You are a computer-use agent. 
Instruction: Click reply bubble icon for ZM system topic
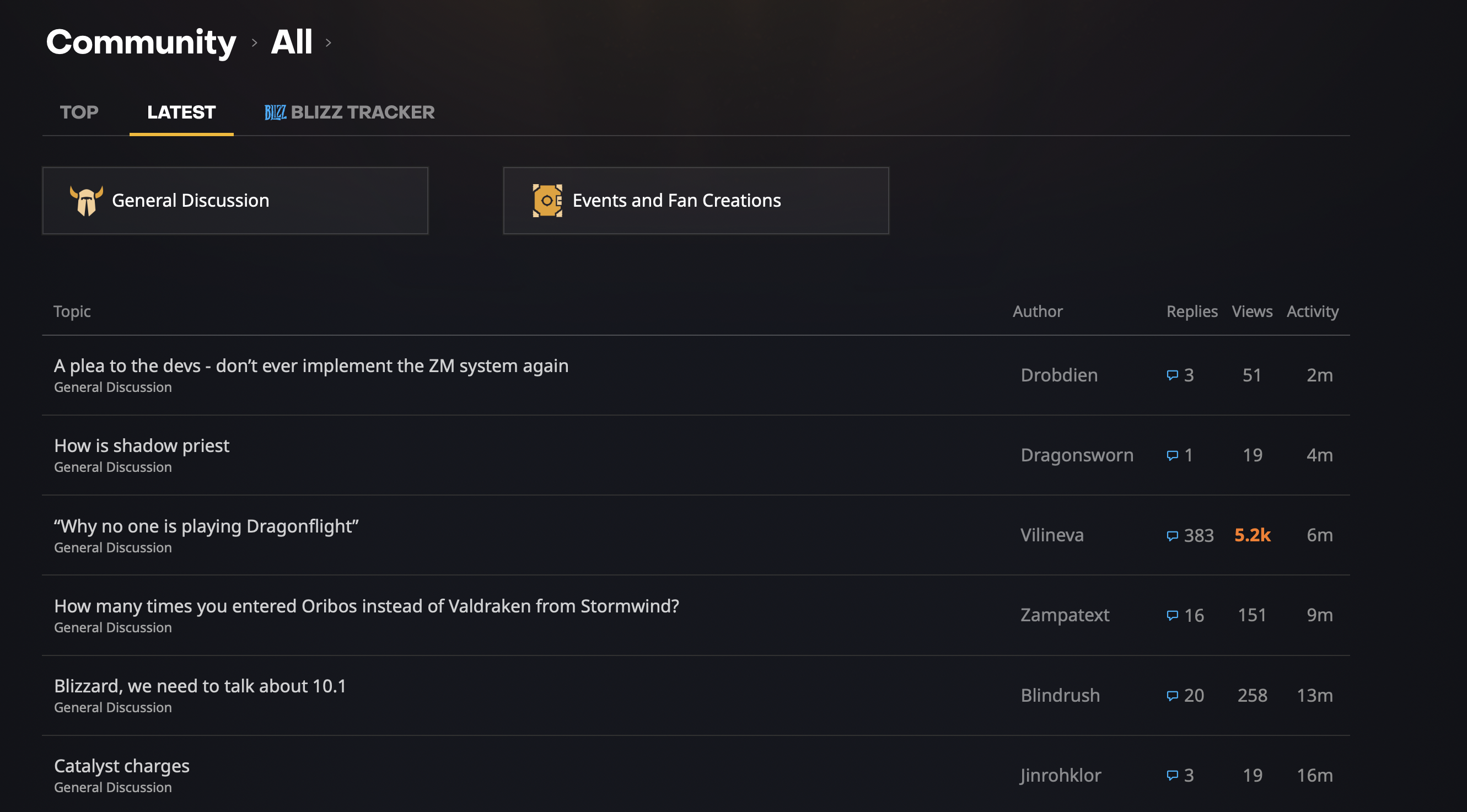[x=1172, y=375]
